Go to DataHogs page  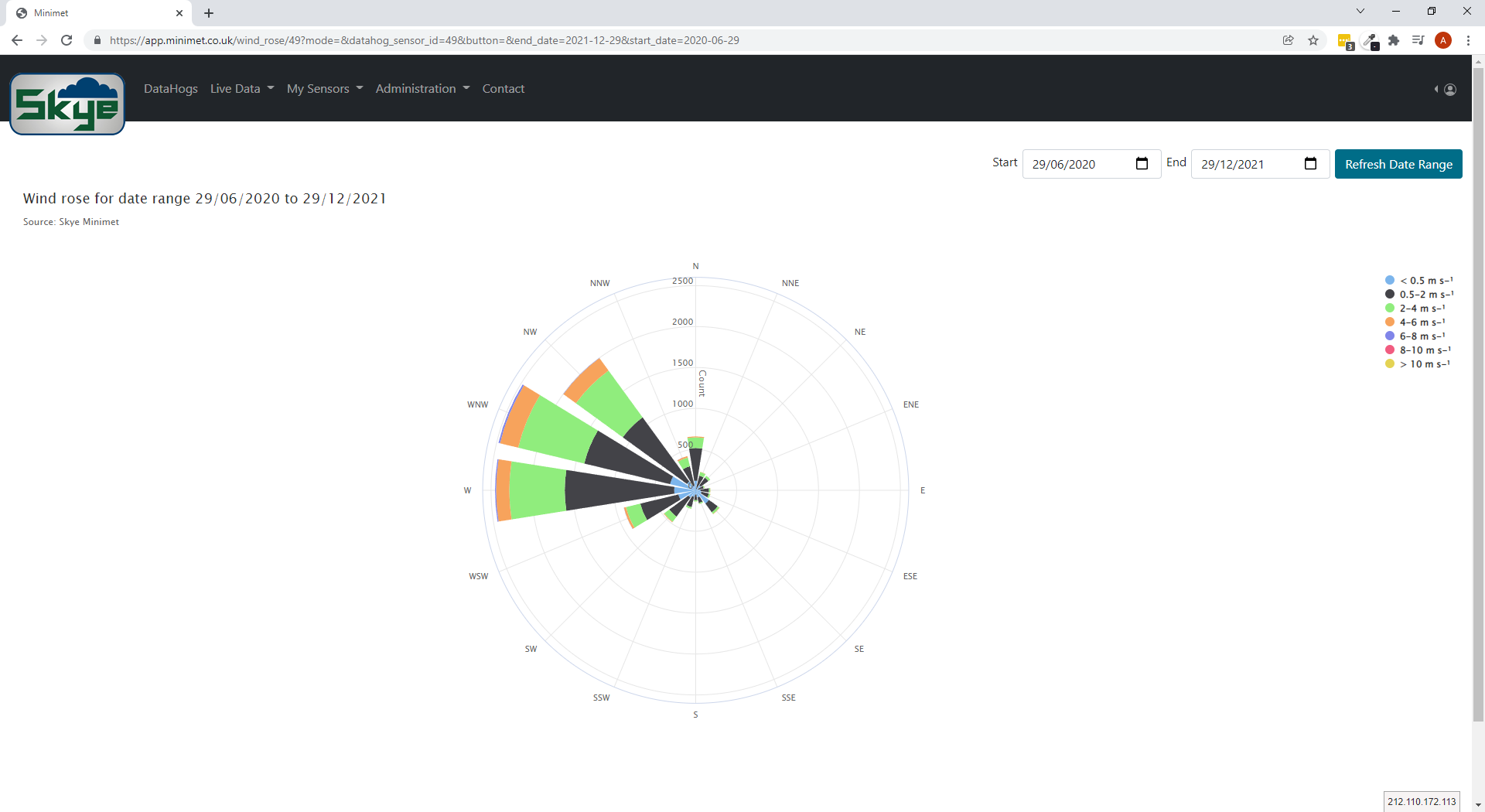[x=170, y=89]
